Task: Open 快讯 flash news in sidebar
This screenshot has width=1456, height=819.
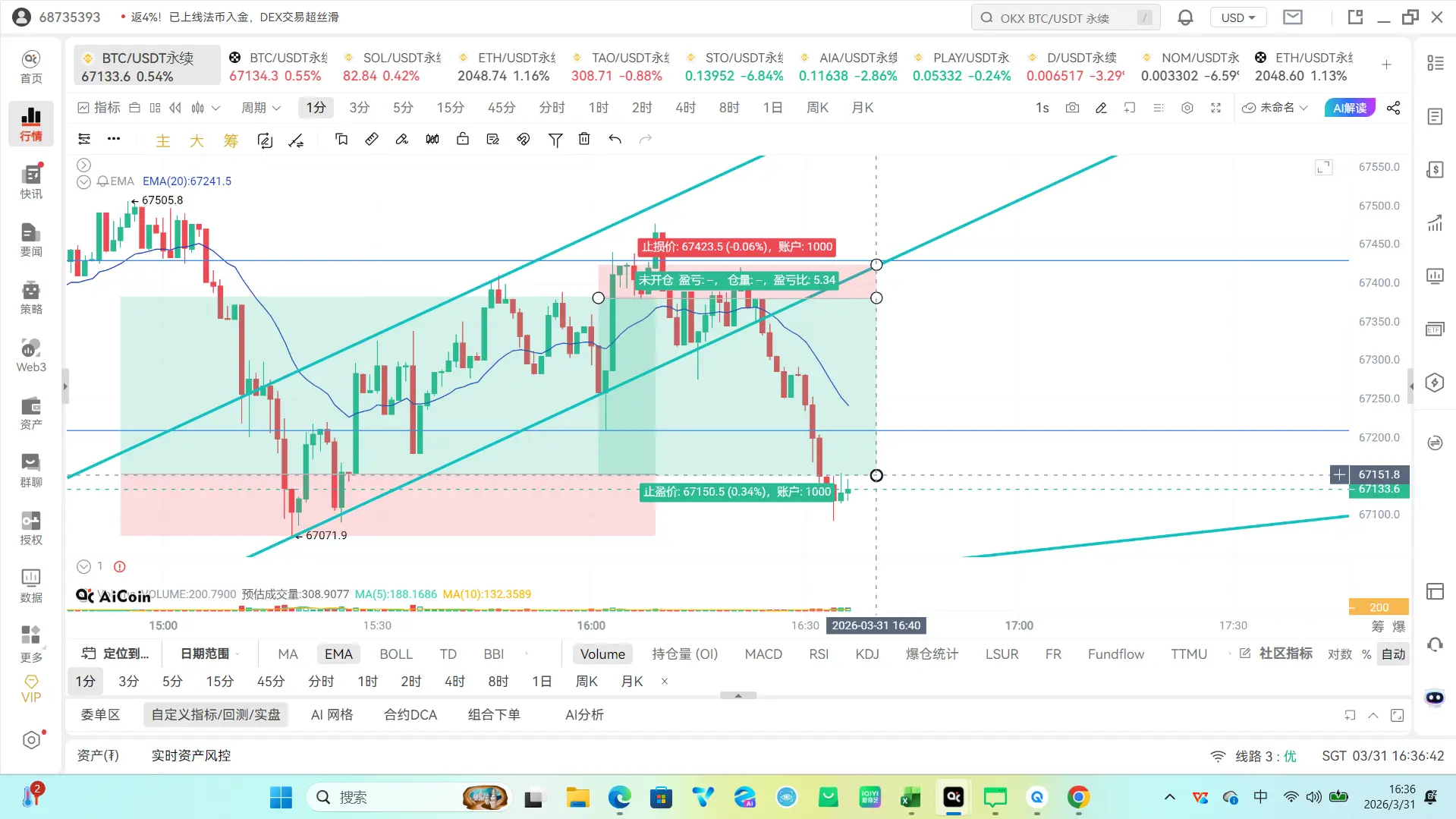Action: (x=31, y=182)
